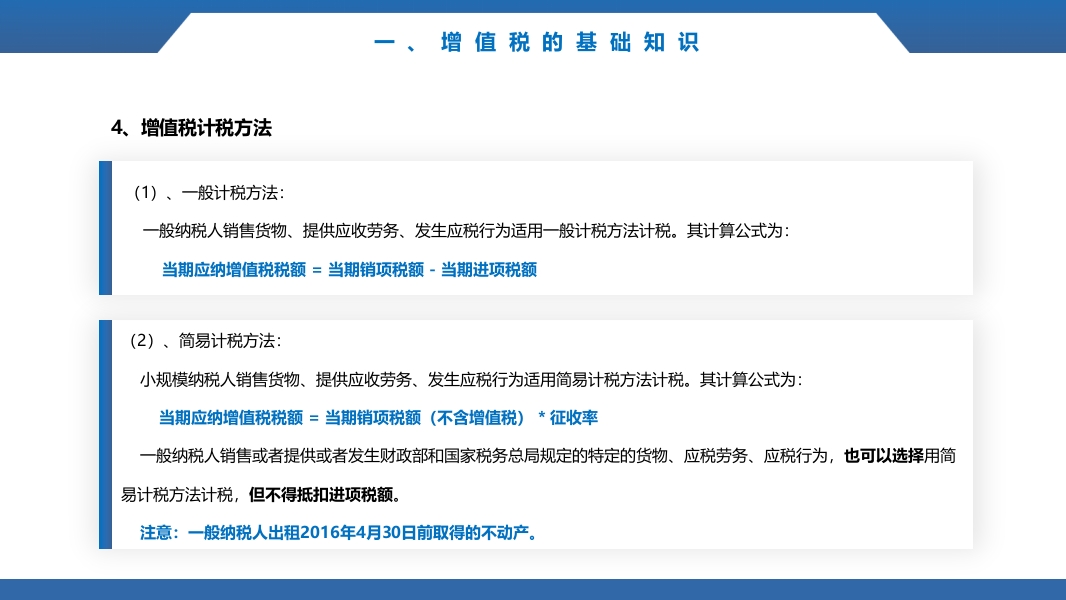Select the blue note 注意：一般纳税人出租2016年4月30日前取得的不动产
Screen dimensions: 1066x600
pyautogui.click(x=341, y=533)
